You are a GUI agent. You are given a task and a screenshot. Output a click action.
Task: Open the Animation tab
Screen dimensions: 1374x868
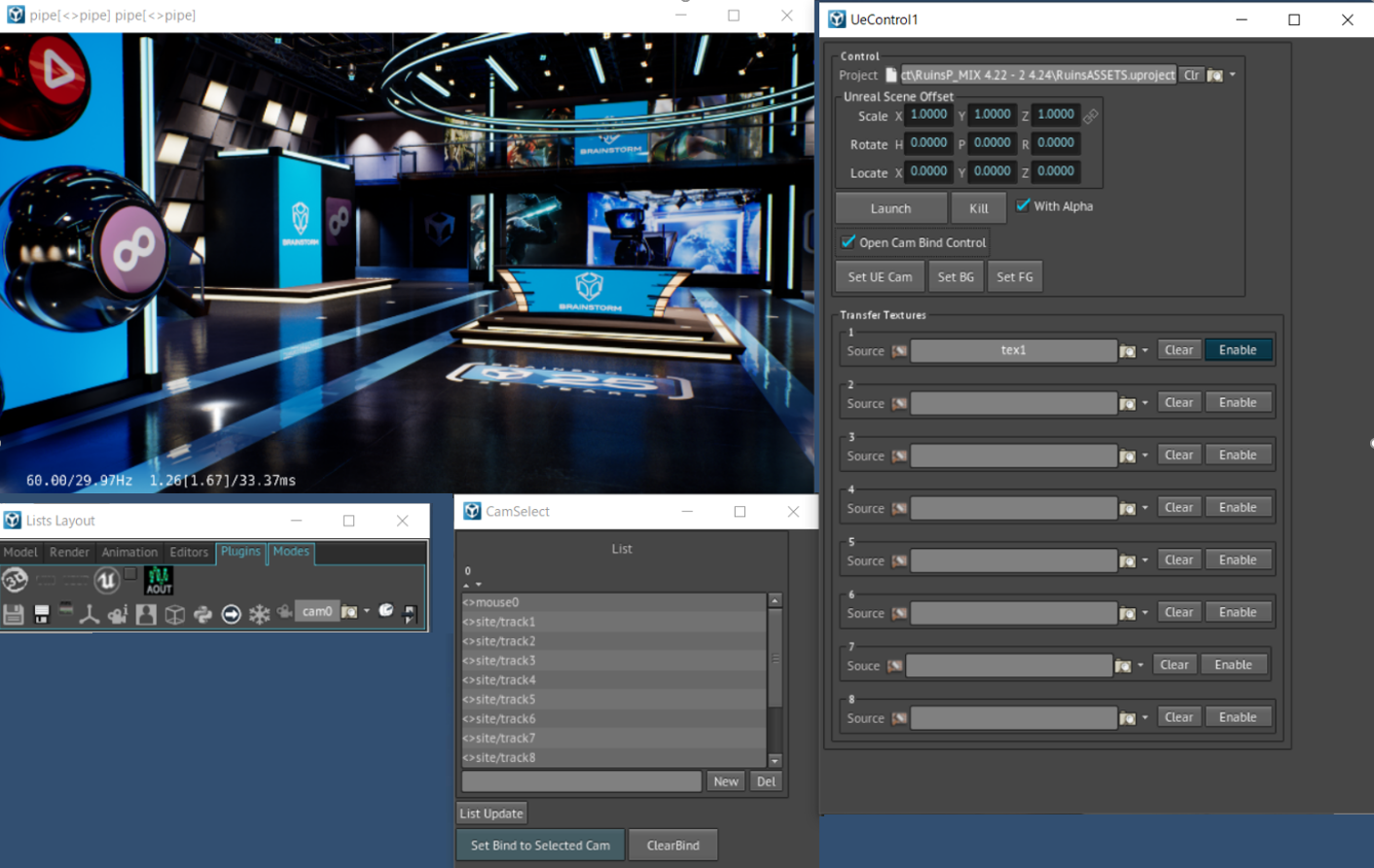click(x=128, y=552)
